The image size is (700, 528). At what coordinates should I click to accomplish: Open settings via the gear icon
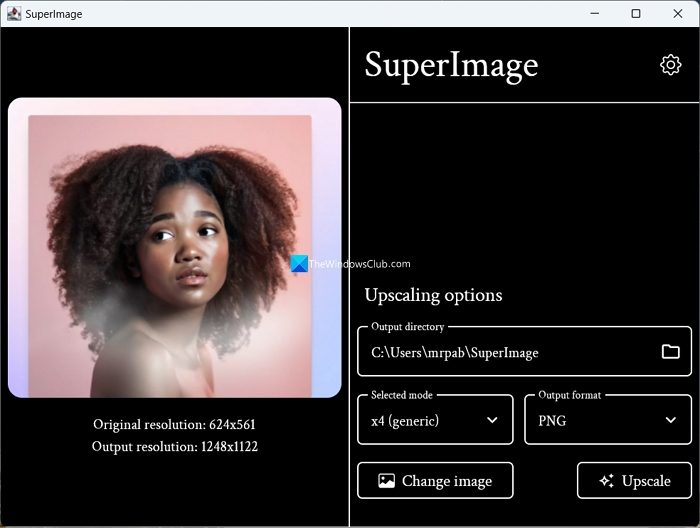pos(671,65)
